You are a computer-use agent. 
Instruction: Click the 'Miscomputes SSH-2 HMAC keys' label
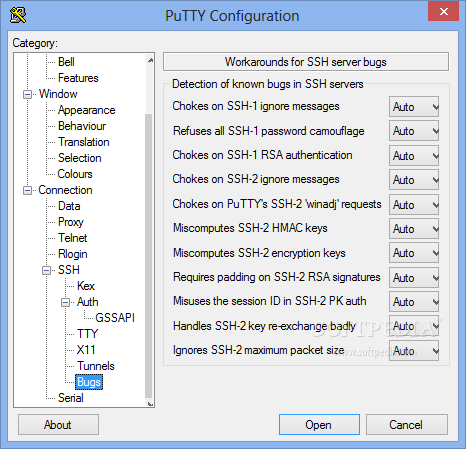click(x=250, y=228)
